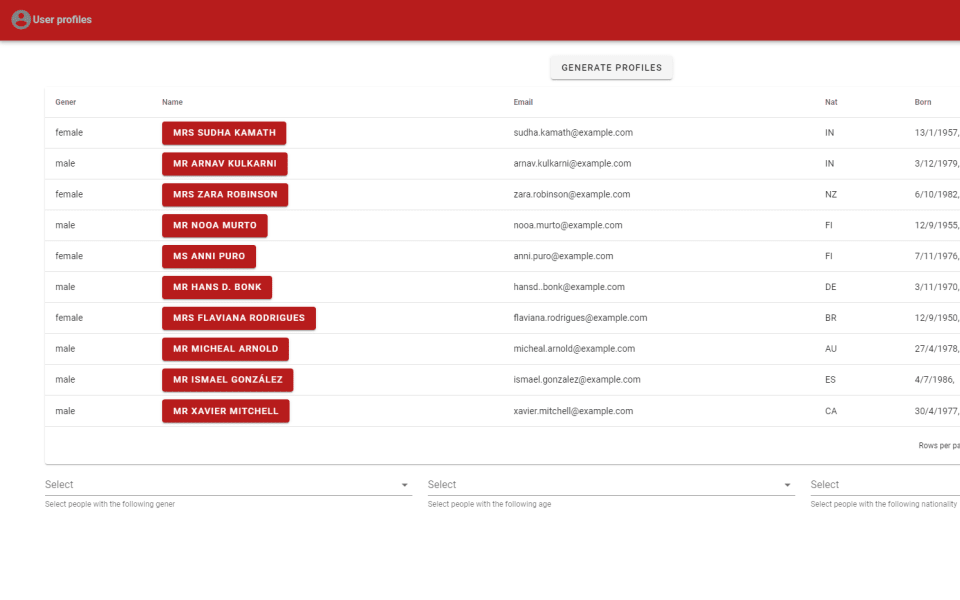Click email micheal.arnold@example.com
This screenshot has width=960, height=600.
pos(574,348)
